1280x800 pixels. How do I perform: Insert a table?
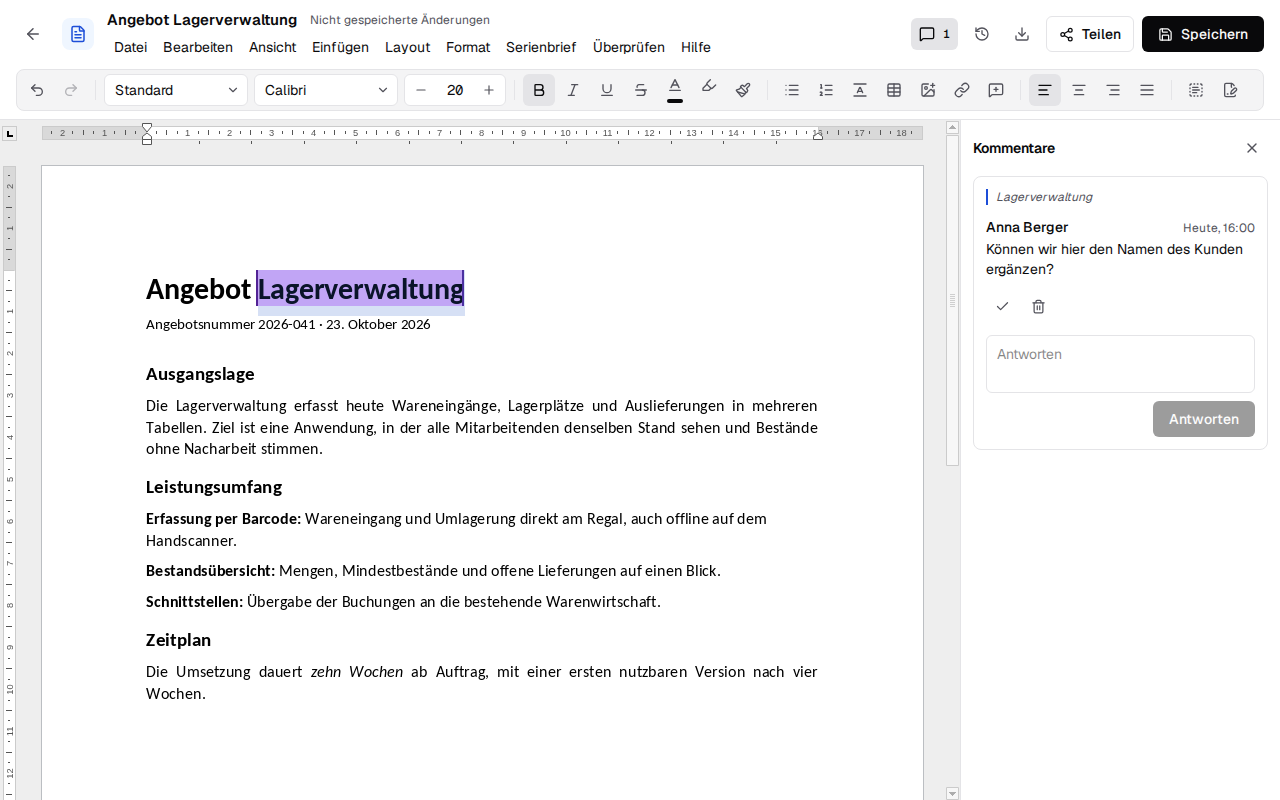pyautogui.click(x=894, y=90)
